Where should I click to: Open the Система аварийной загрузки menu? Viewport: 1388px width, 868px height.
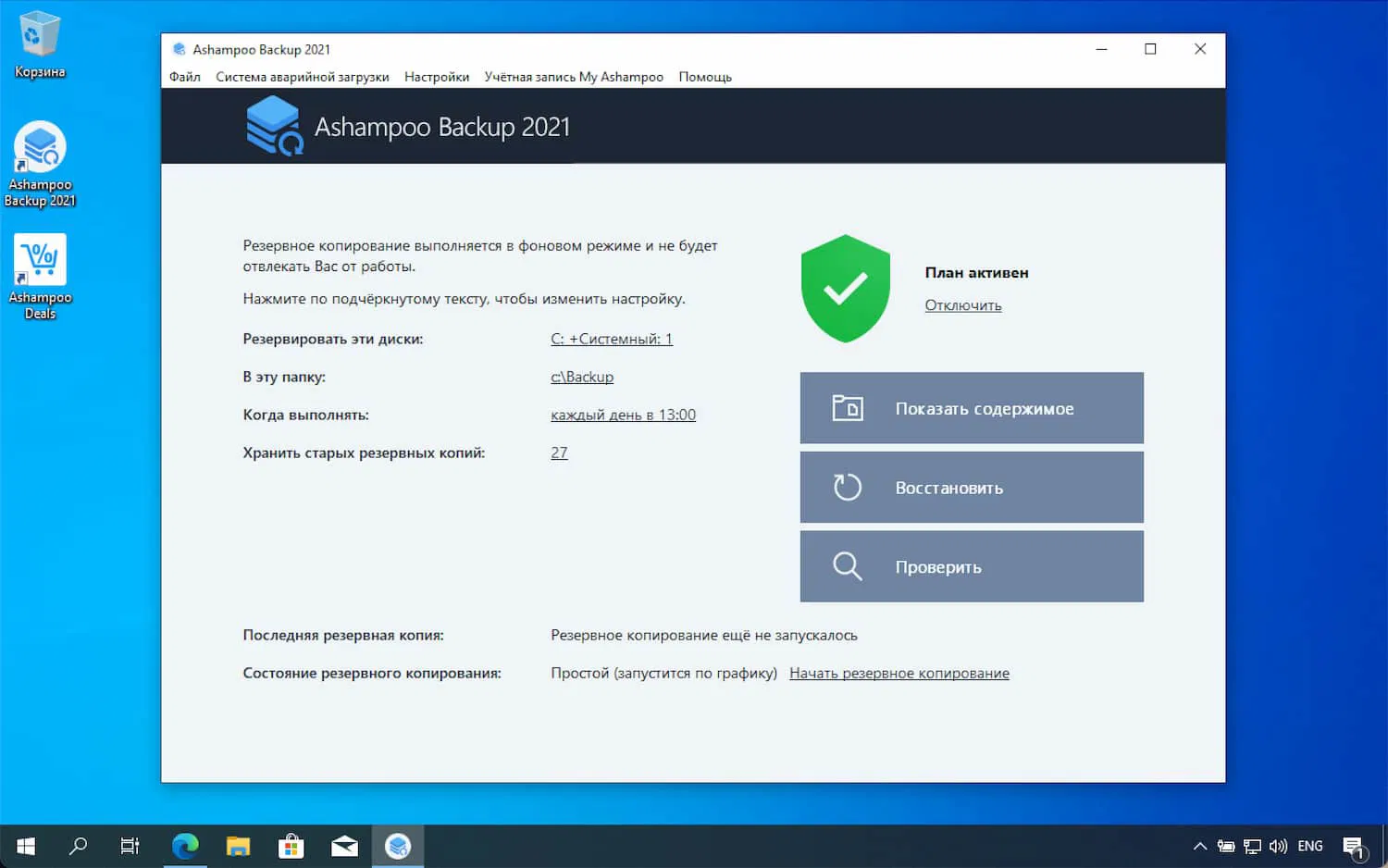click(x=303, y=77)
